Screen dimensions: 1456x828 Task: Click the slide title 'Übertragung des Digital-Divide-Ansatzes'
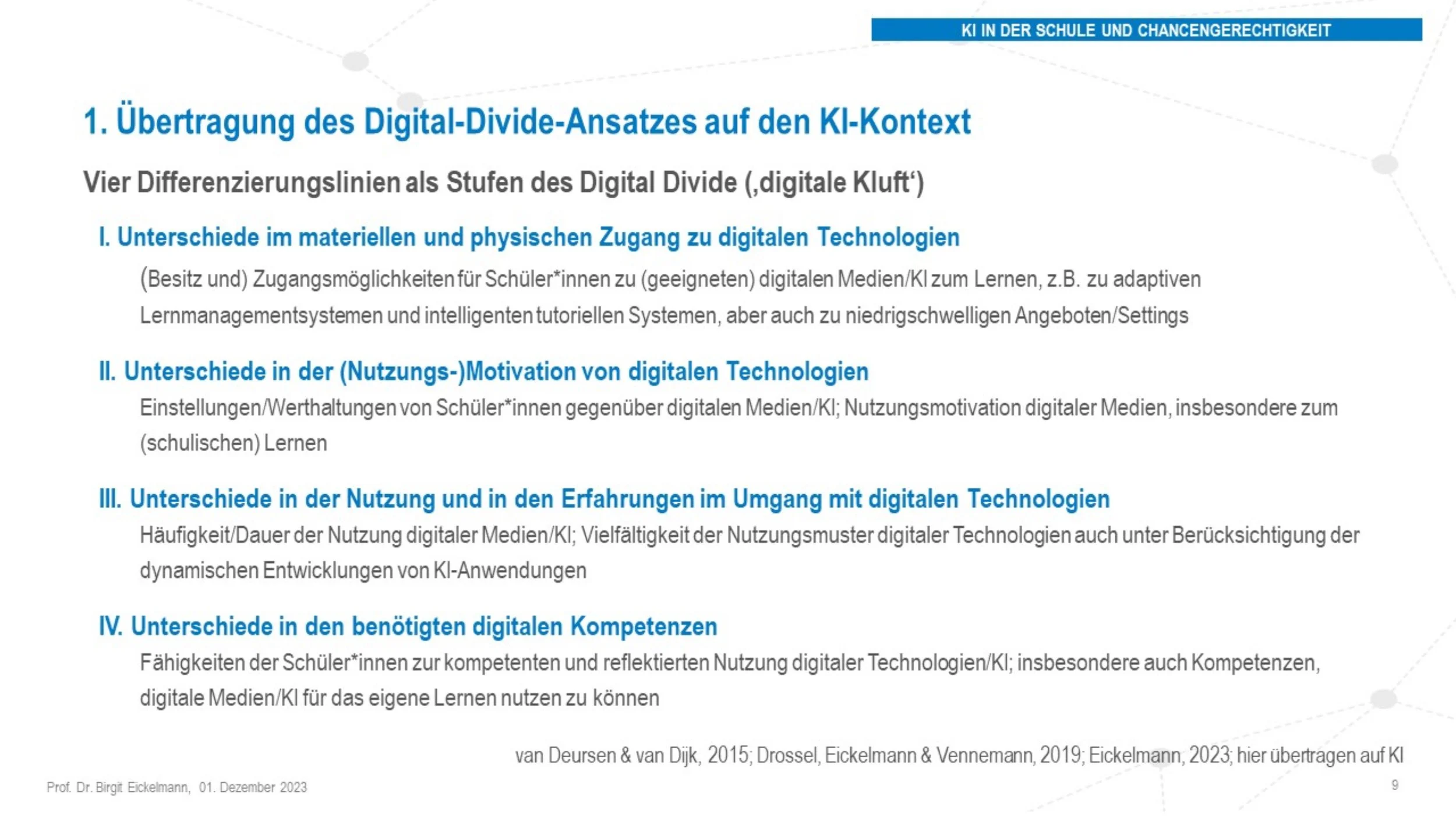click(x=527, y=122)
